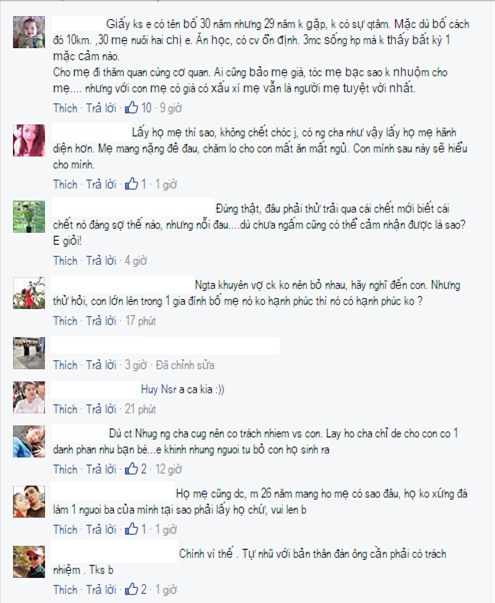495x603 pixels.
Task: Click the tagged name Huy Nsr
Action: click(x=158, y=389)
